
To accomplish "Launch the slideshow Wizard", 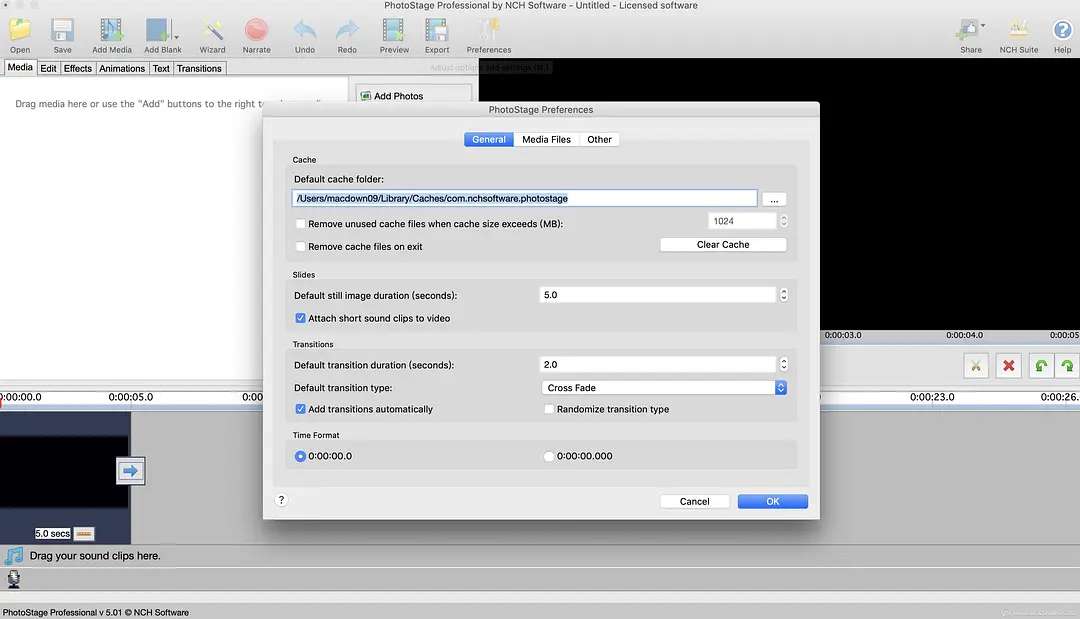I will 212,35.
